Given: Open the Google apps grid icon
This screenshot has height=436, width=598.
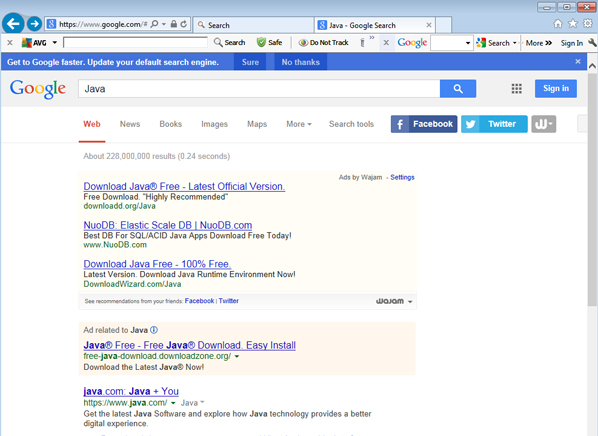Looking at the screenshot, I should 516,89.
